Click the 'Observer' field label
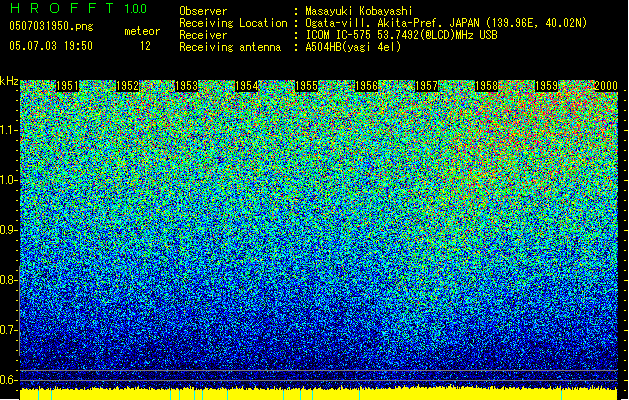 (x=203, y=11)
